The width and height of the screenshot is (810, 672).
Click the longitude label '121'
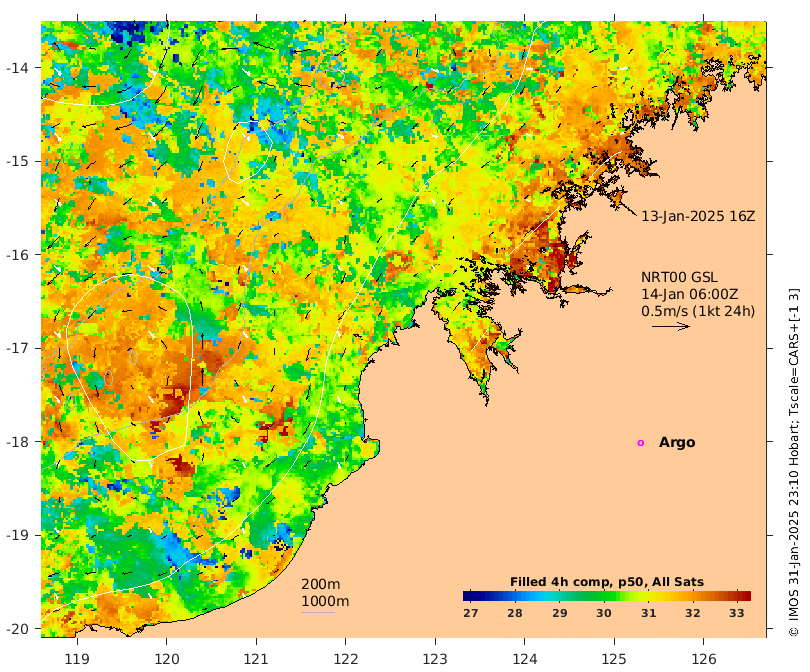tap(256, 659)
